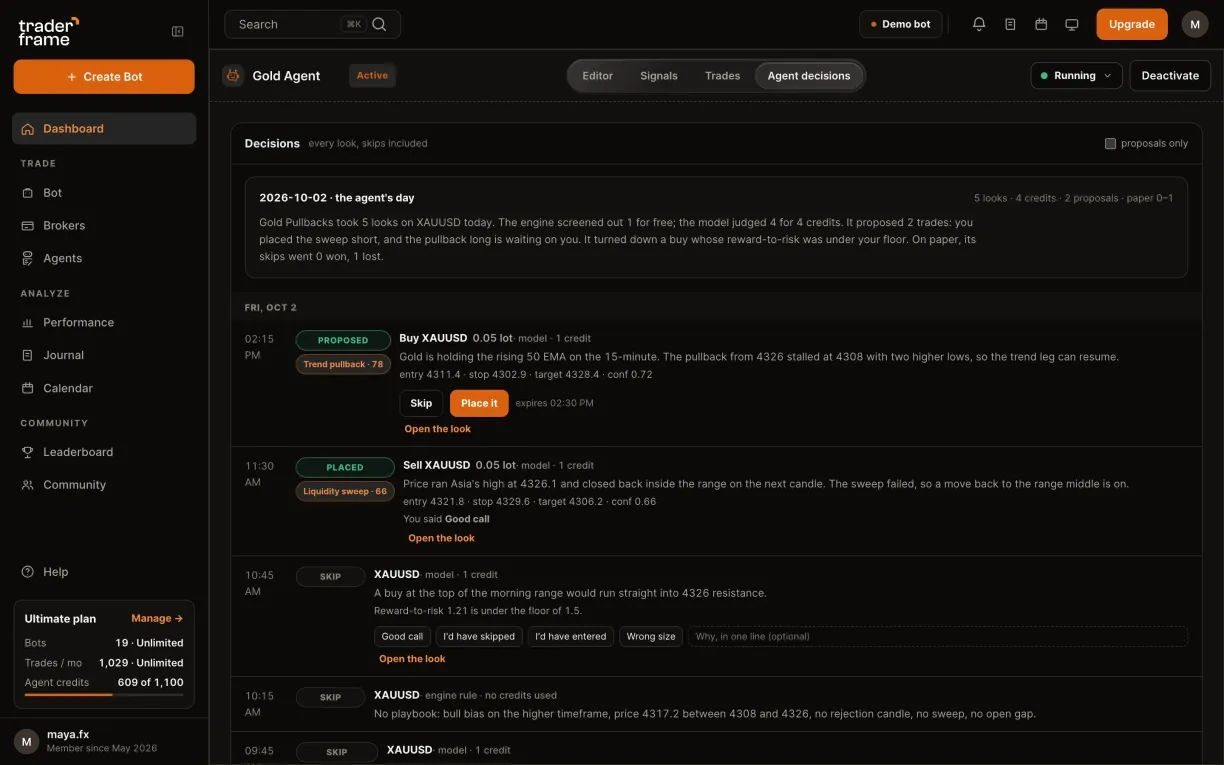Click the expires 02:30 PM text
Viewport: 1224px width, 765px height.
(554, 403)
